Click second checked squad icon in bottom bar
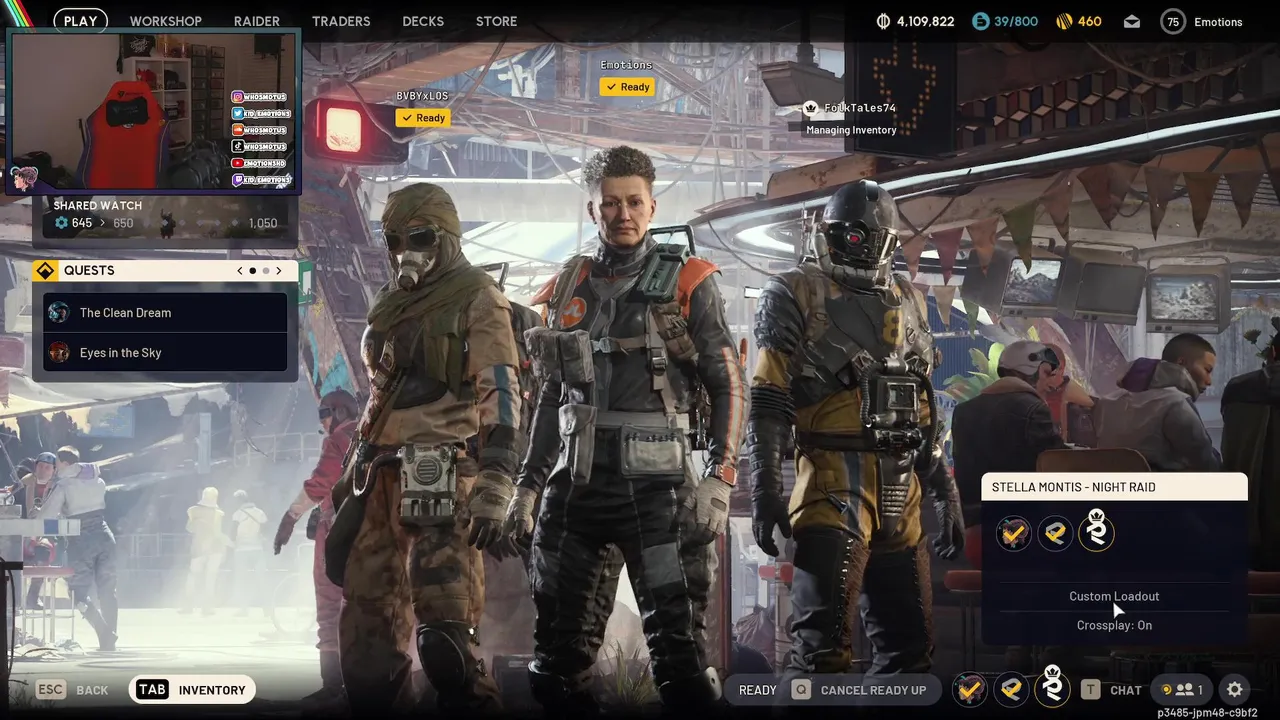Image resolution: width=1280 pixels, height=720 pixels. pos(1011,689)
